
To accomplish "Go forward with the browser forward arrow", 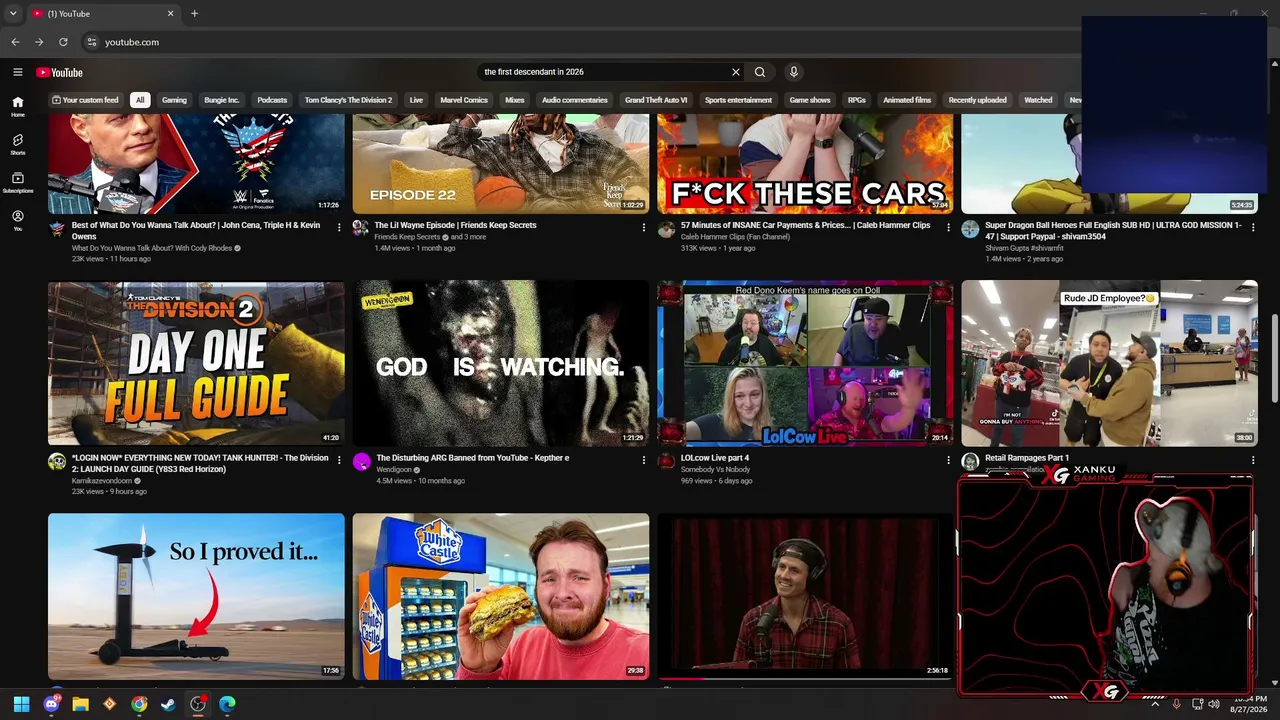I will [39, 42].
